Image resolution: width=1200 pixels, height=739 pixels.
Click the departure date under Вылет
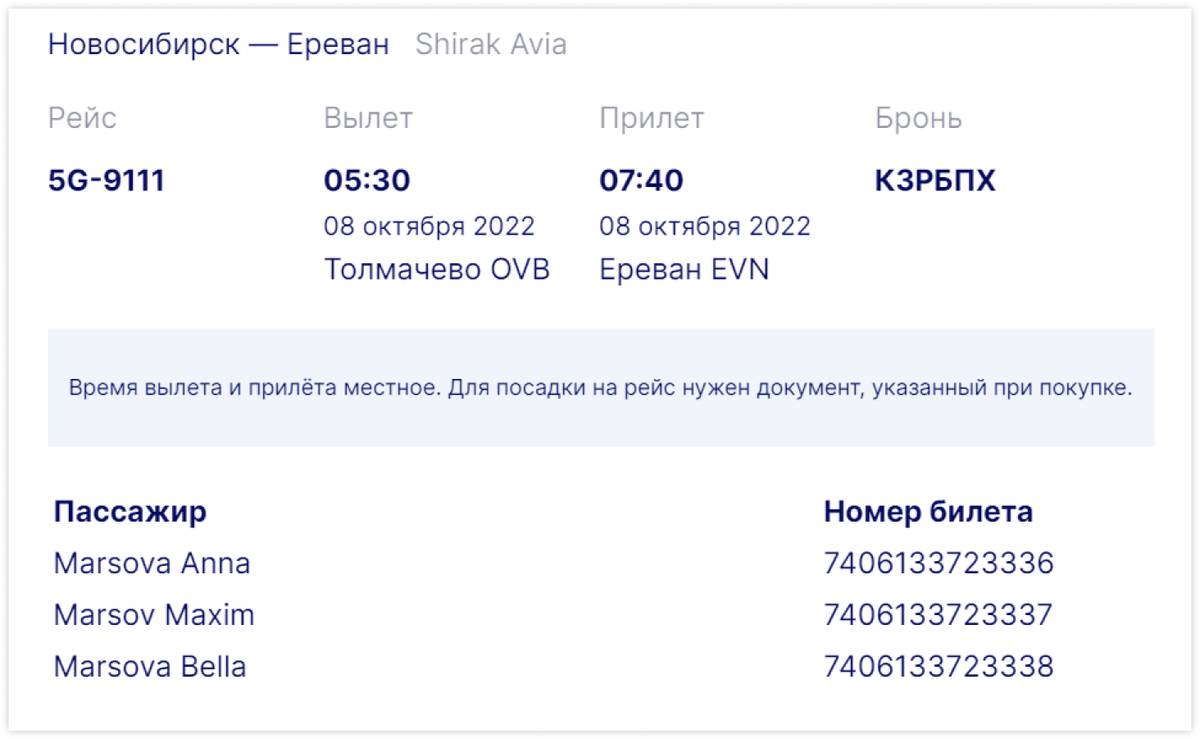pyautogui.click(x=429, y=226)
